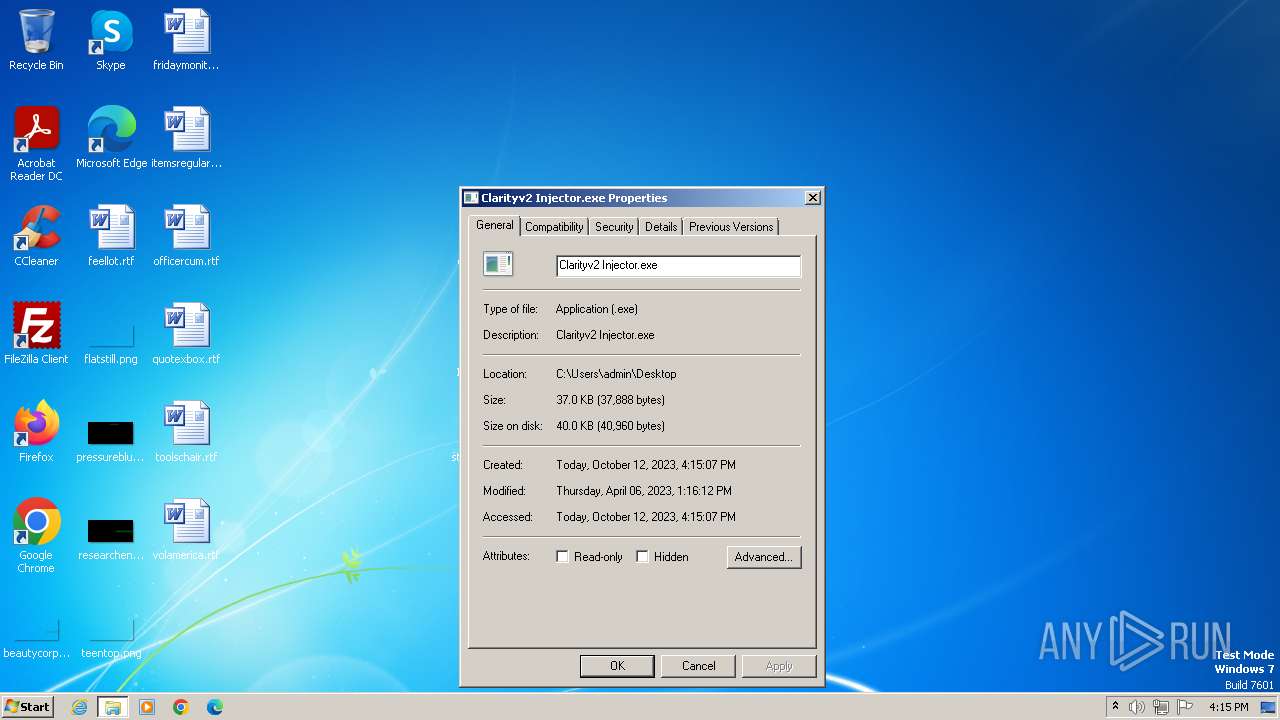This screenshot has width=1280, height=720.
Task: Enable the Read-only attribute checkbox
Action: coord(562,557)
